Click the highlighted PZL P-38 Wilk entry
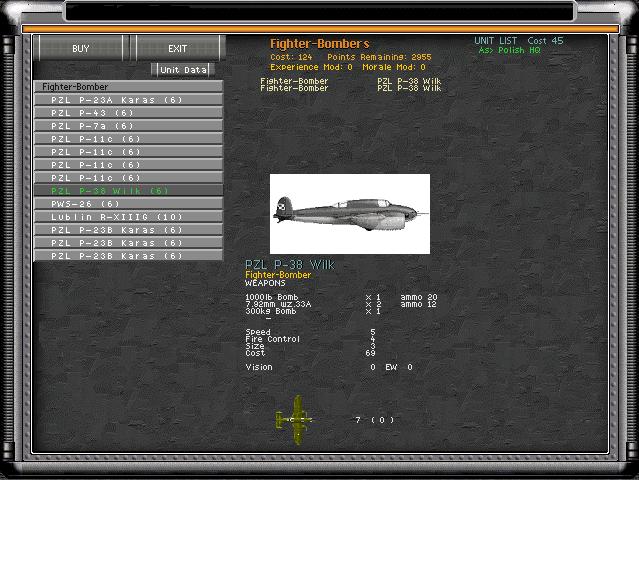 tap(128, 191)
